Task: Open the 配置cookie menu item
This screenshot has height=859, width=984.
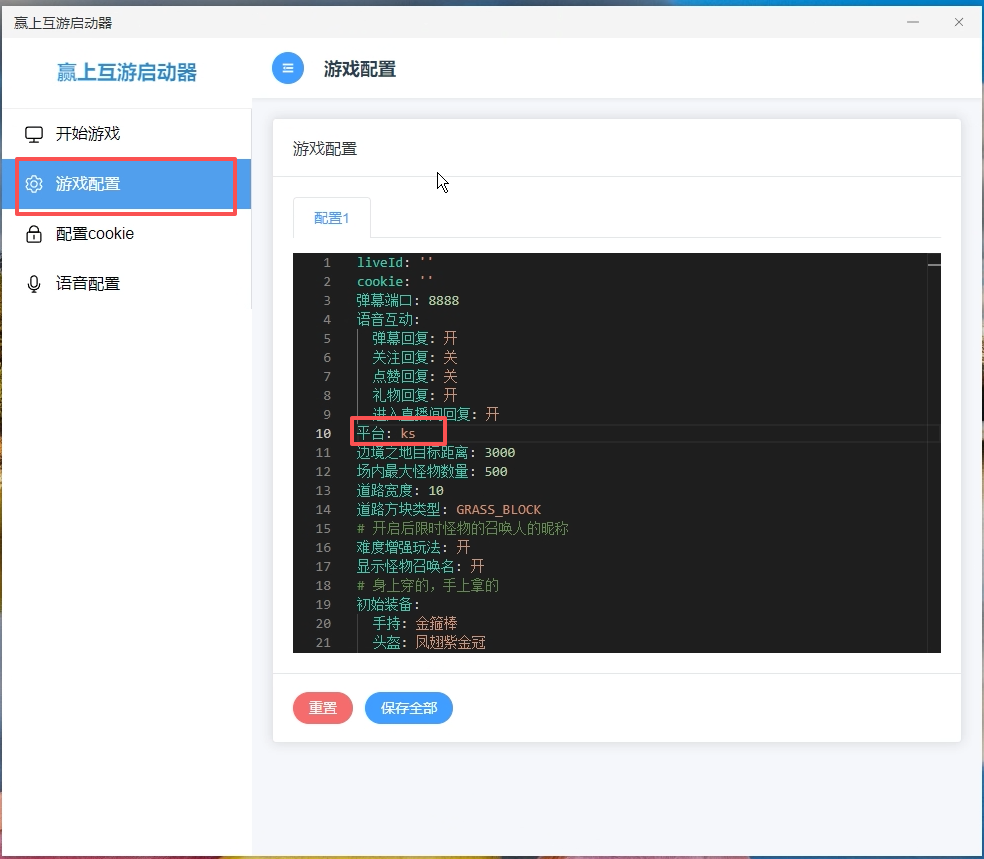Action: coord(95,234)
